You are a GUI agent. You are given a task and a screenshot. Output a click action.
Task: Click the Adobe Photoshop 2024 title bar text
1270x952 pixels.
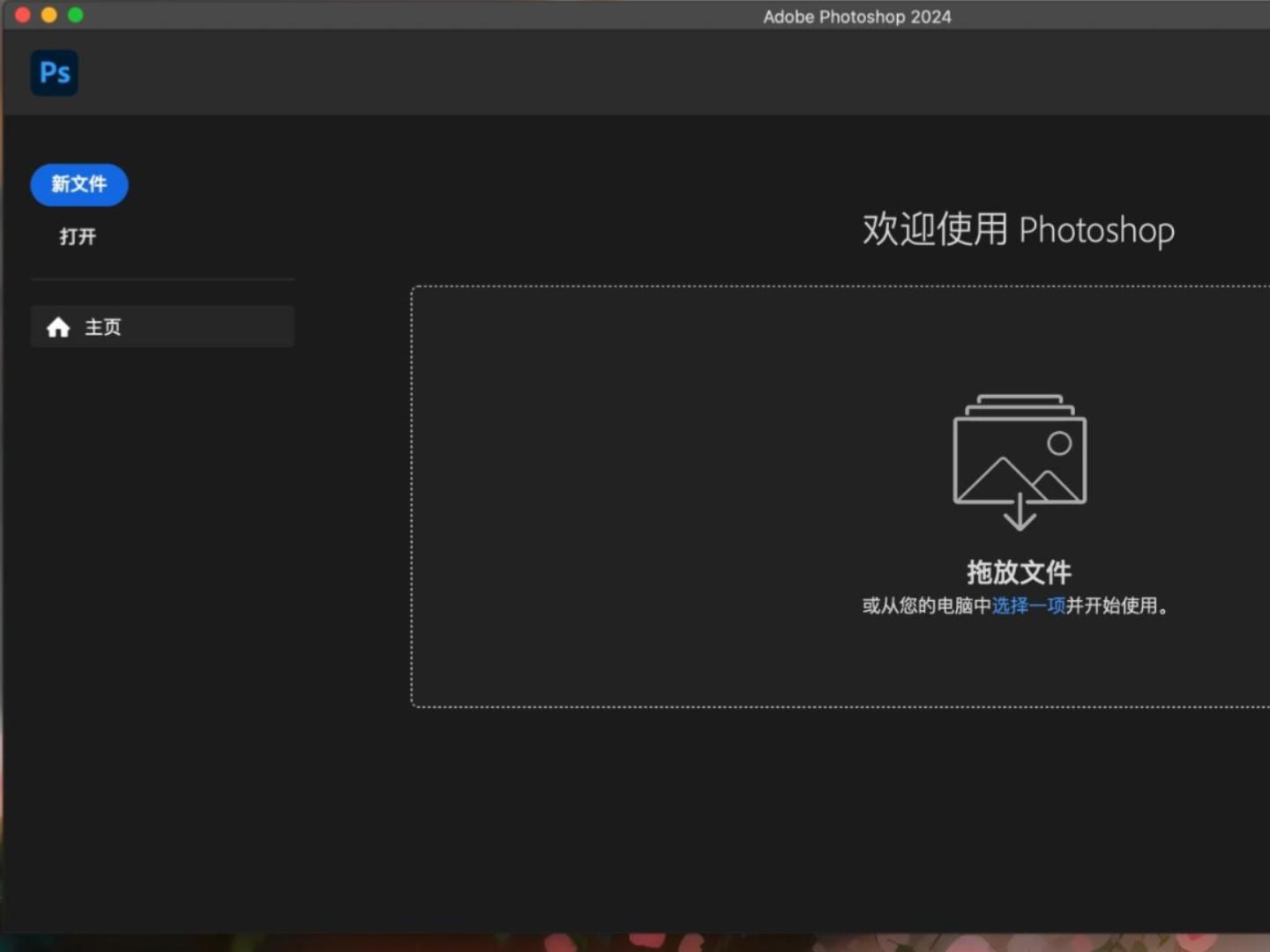coord(856,16)
